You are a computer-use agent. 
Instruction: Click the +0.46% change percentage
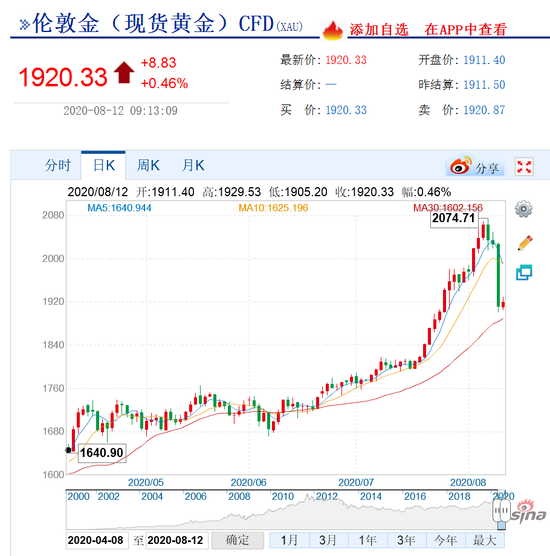pos(164,84)
